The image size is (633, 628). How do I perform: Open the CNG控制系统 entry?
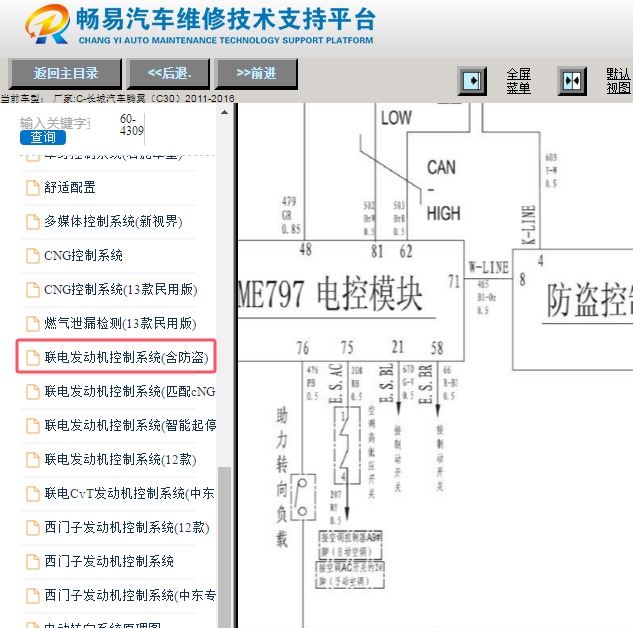pos(83,255)
